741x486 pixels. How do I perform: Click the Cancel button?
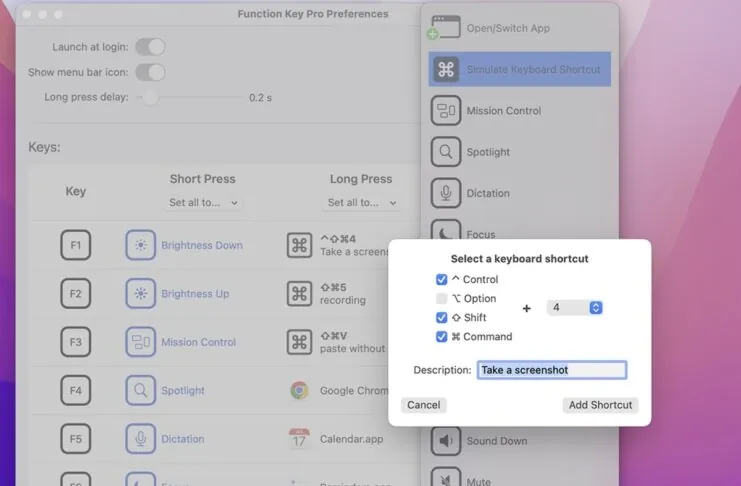pos(423,405)
